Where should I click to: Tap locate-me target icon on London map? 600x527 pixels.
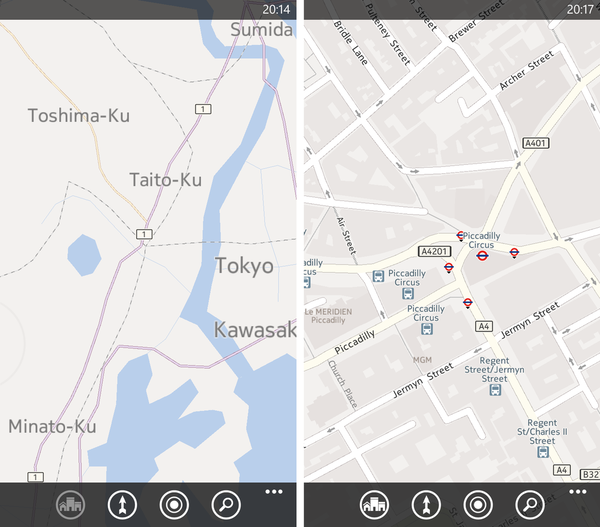click(x=478, y=505)
